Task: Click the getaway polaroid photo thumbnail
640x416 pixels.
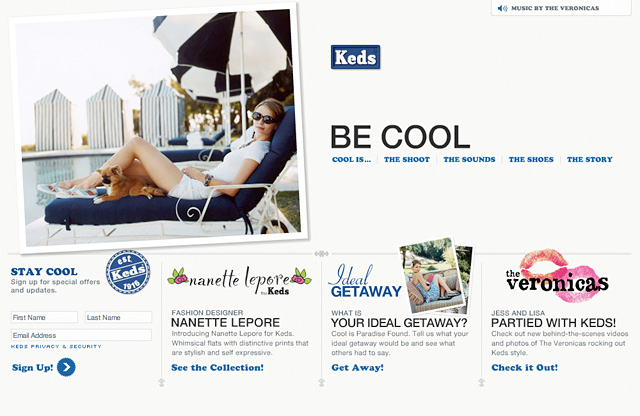Action: tap(435, 277)
